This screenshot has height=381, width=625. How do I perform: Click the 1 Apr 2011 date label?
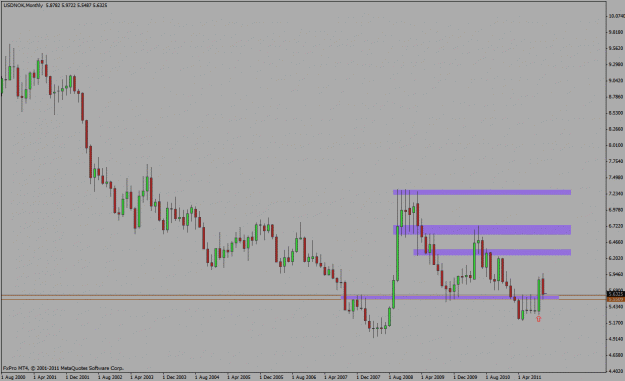(530, 377)
